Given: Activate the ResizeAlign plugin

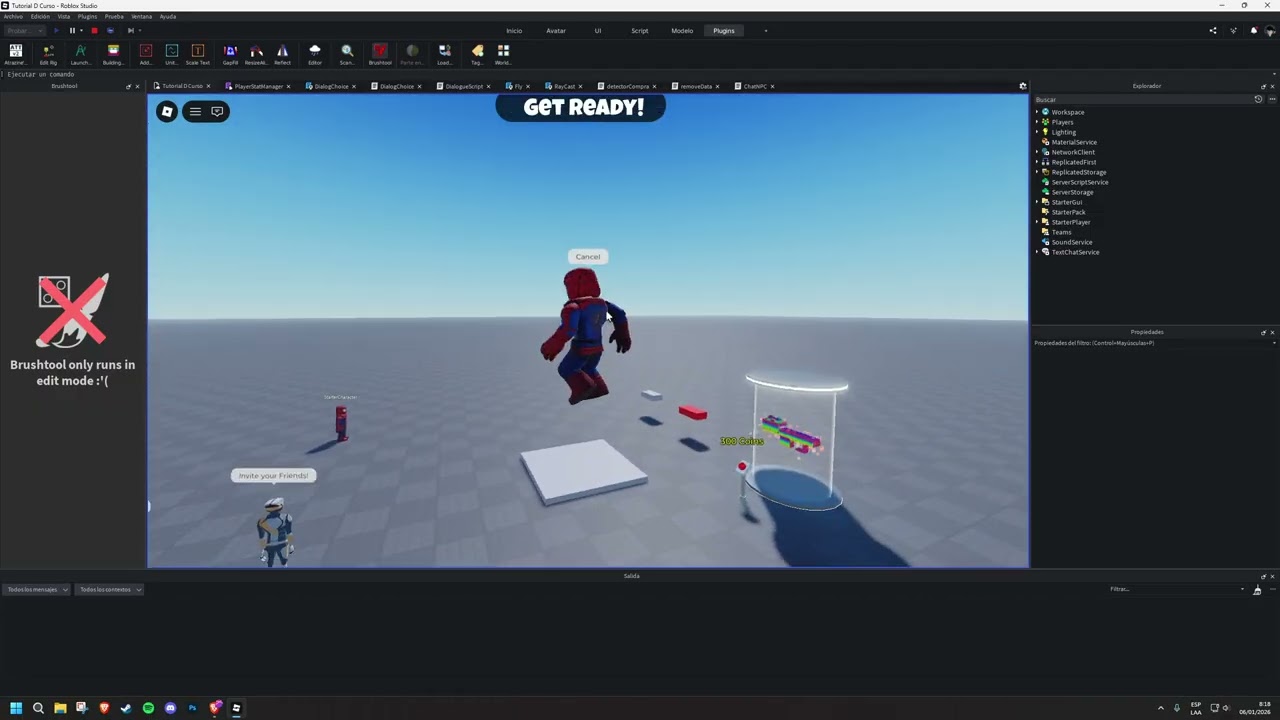Looking at the screenshot, I should click(256, 54).
